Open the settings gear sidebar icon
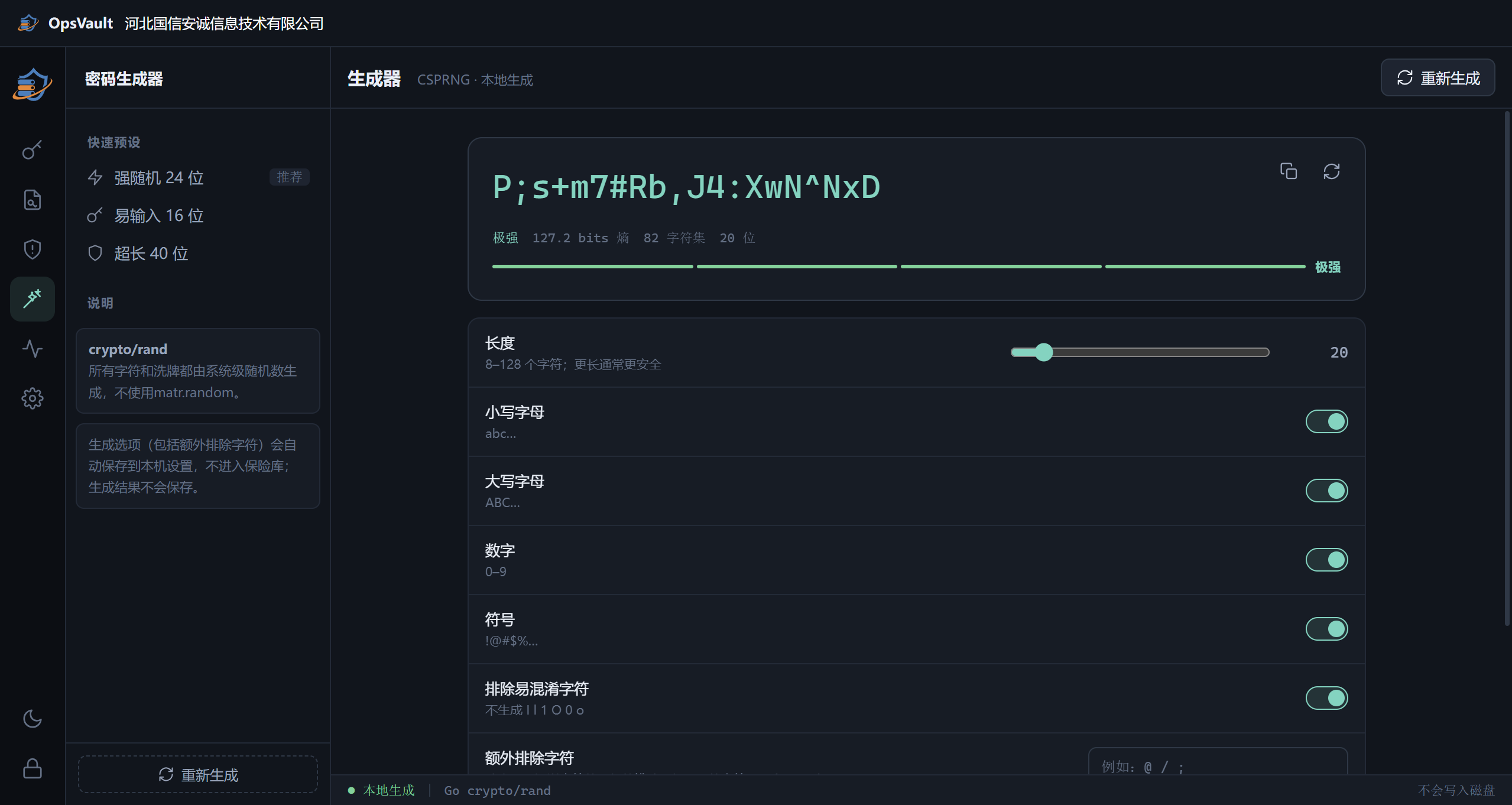This screenshot has width=1512, height=805. [33, 398]
